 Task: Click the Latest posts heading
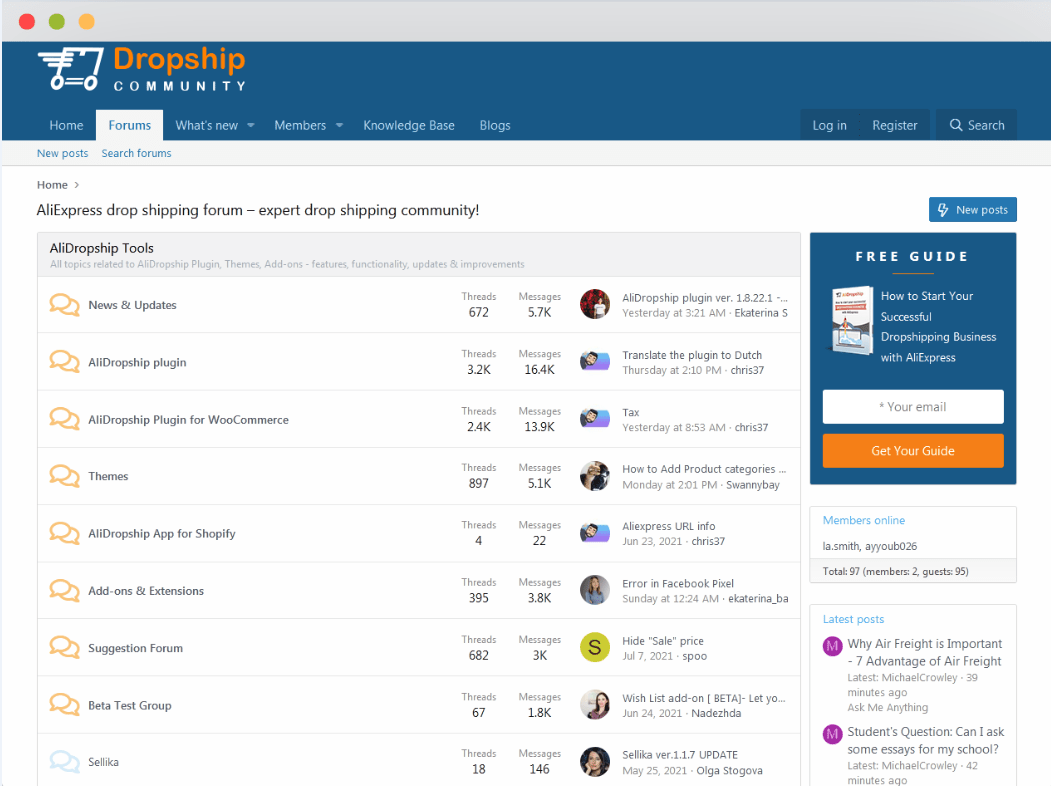point(853,619)
